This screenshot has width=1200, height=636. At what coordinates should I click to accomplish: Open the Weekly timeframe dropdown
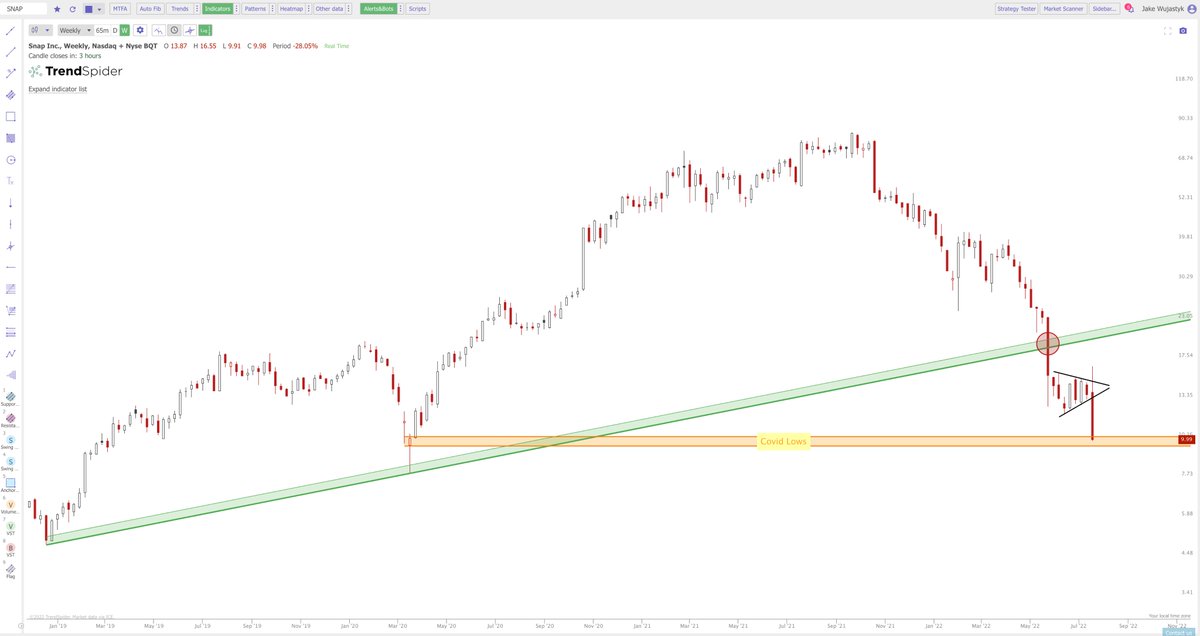point(75,30)
